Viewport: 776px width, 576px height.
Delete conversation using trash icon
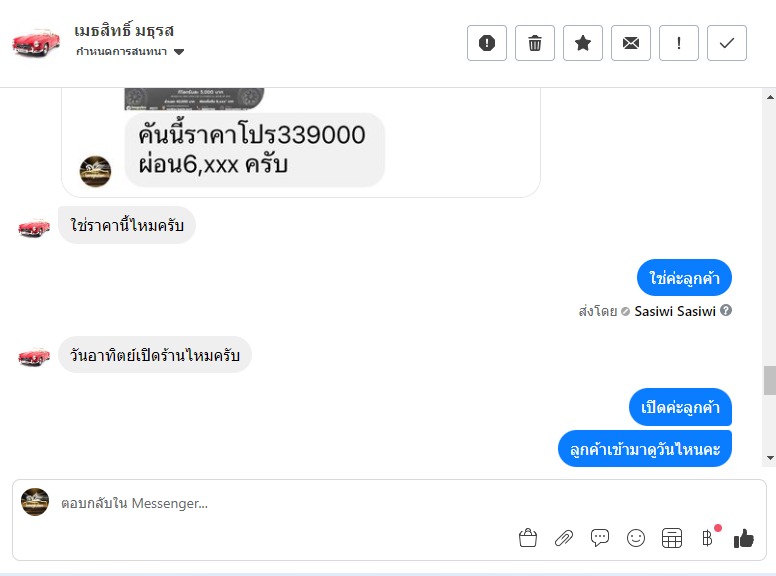point(535,43)
